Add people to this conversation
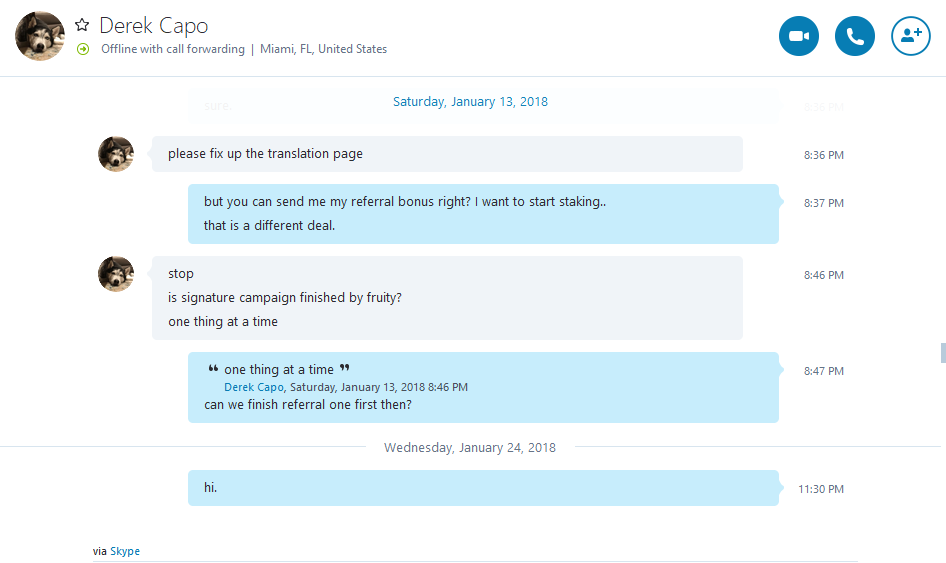 click(x=911, y=36)
